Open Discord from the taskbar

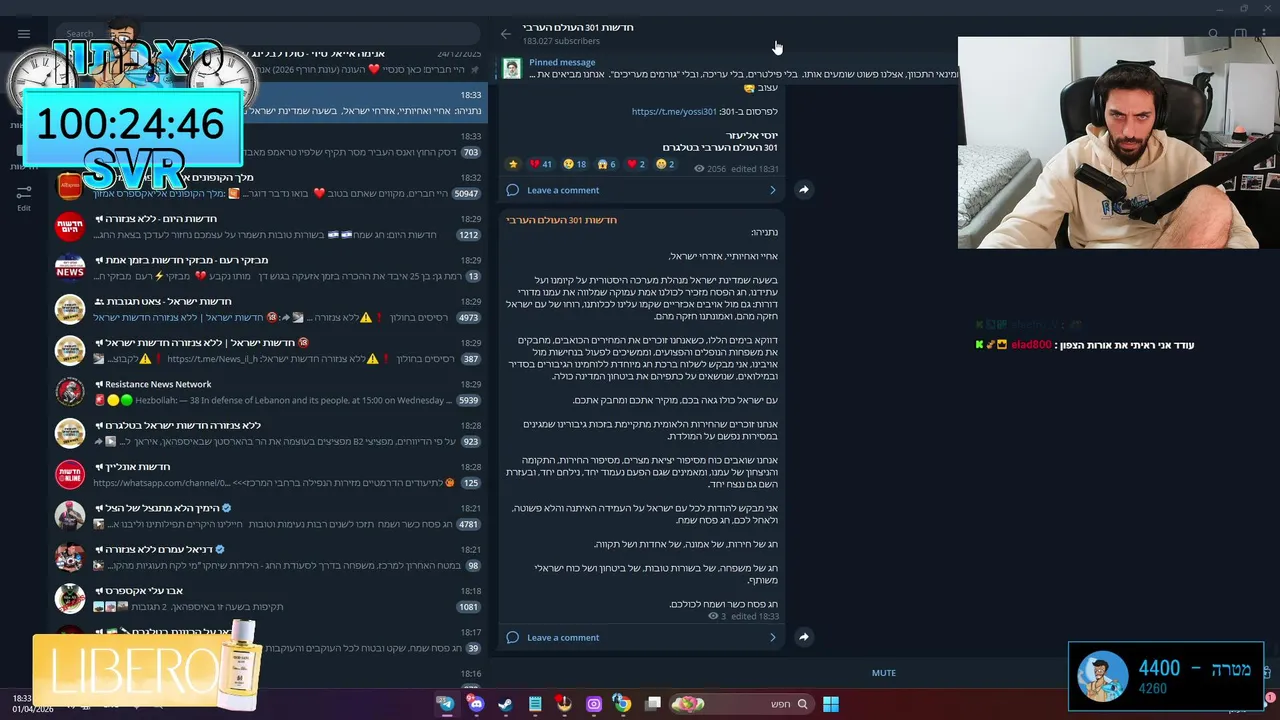point(476,704)
